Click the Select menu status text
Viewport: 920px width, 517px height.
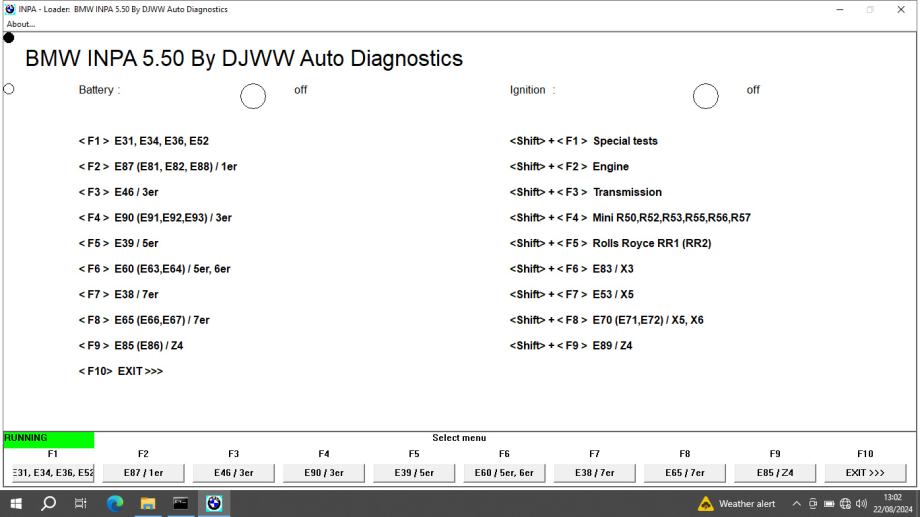pyautogui.click(x=459, y=438)
